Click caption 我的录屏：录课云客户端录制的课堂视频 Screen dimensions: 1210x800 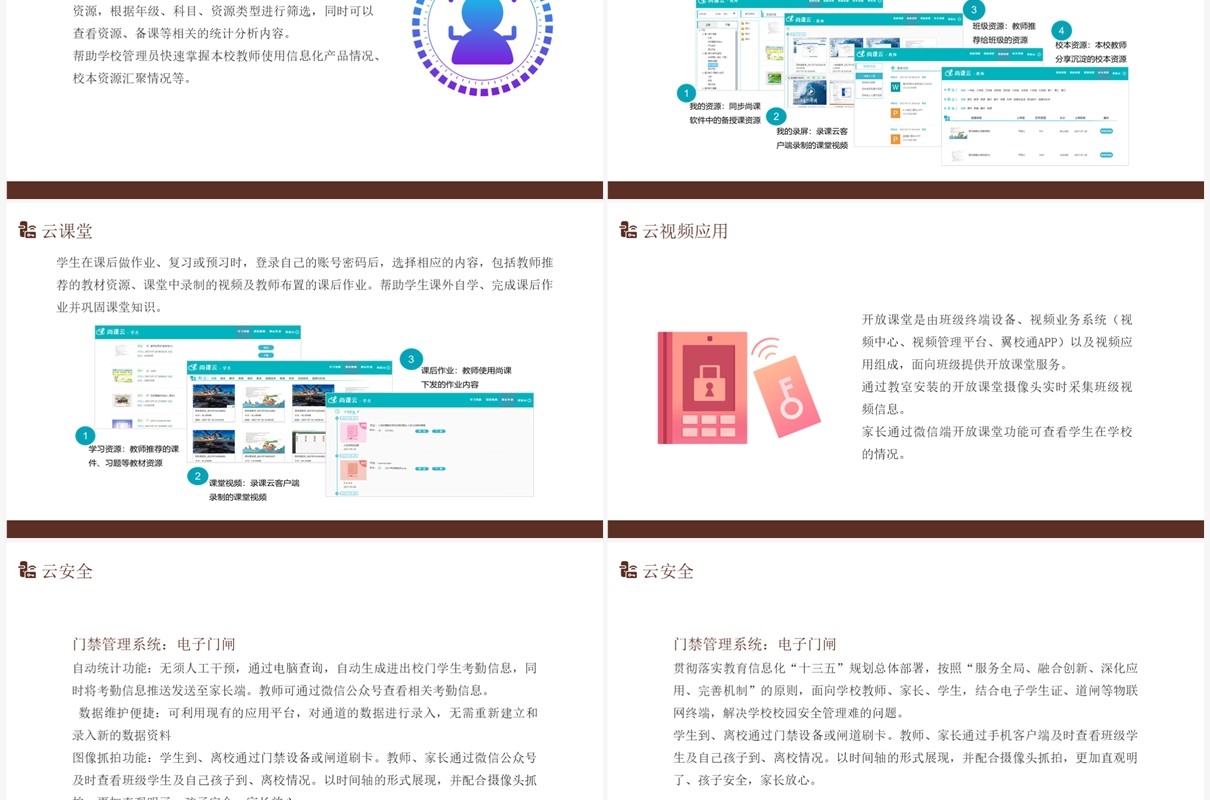(x=812, y=138)
